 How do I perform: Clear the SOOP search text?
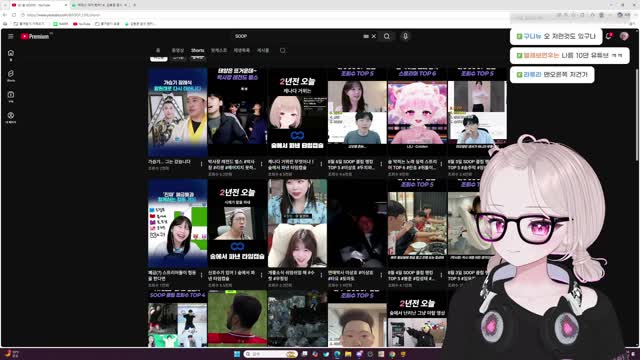click(373, 36)
